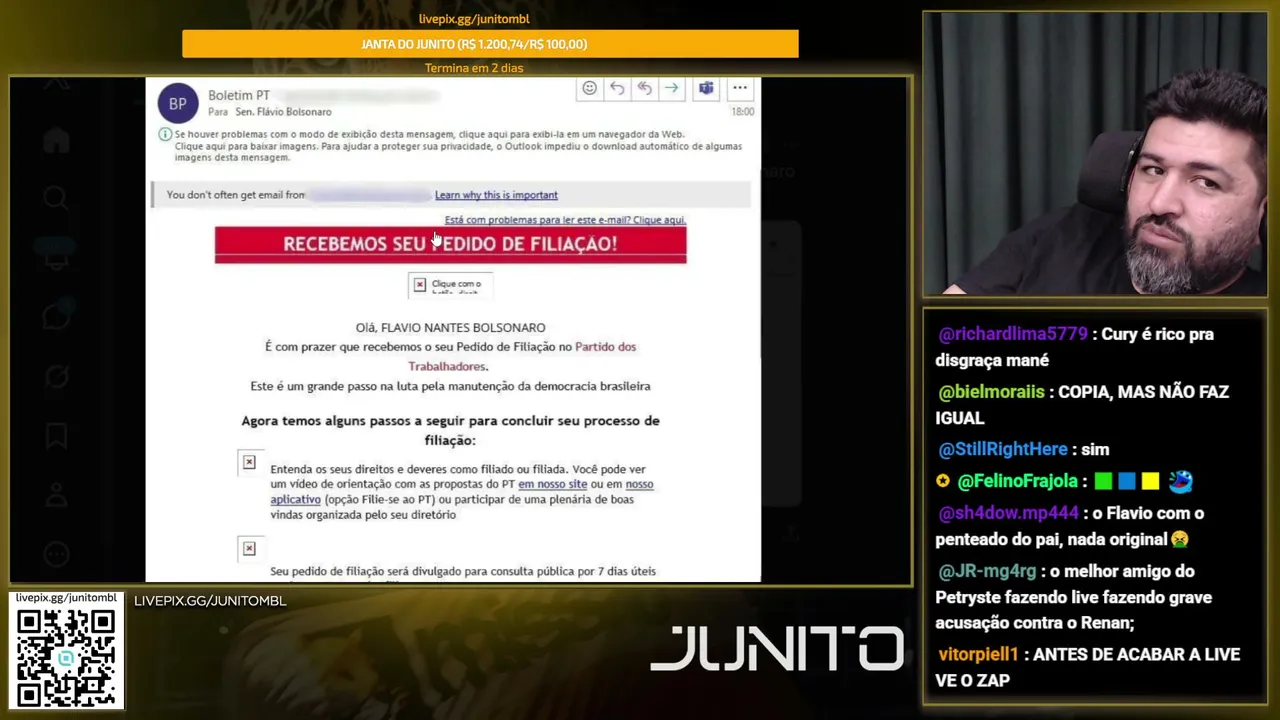Click the red 'RECEBEMOS SEU PEDIDO DE FILIAÇÃO!' banner
The width and height of the screenshot is (1280, 720).
click(450, 245)
